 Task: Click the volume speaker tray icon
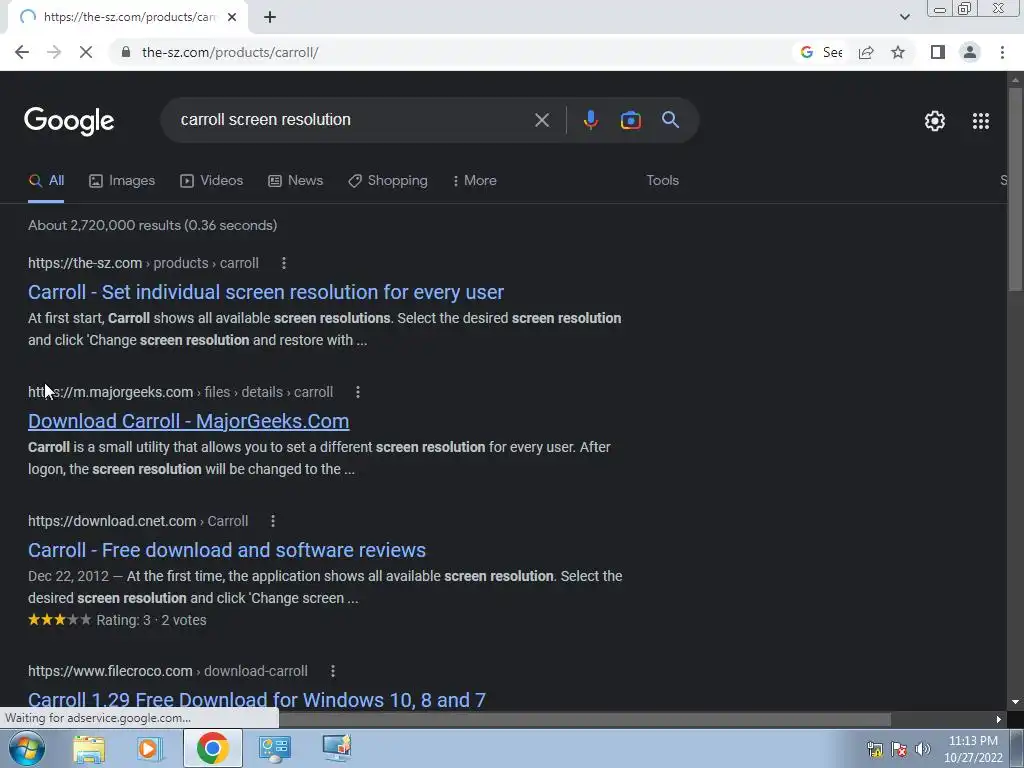point(923,749)
